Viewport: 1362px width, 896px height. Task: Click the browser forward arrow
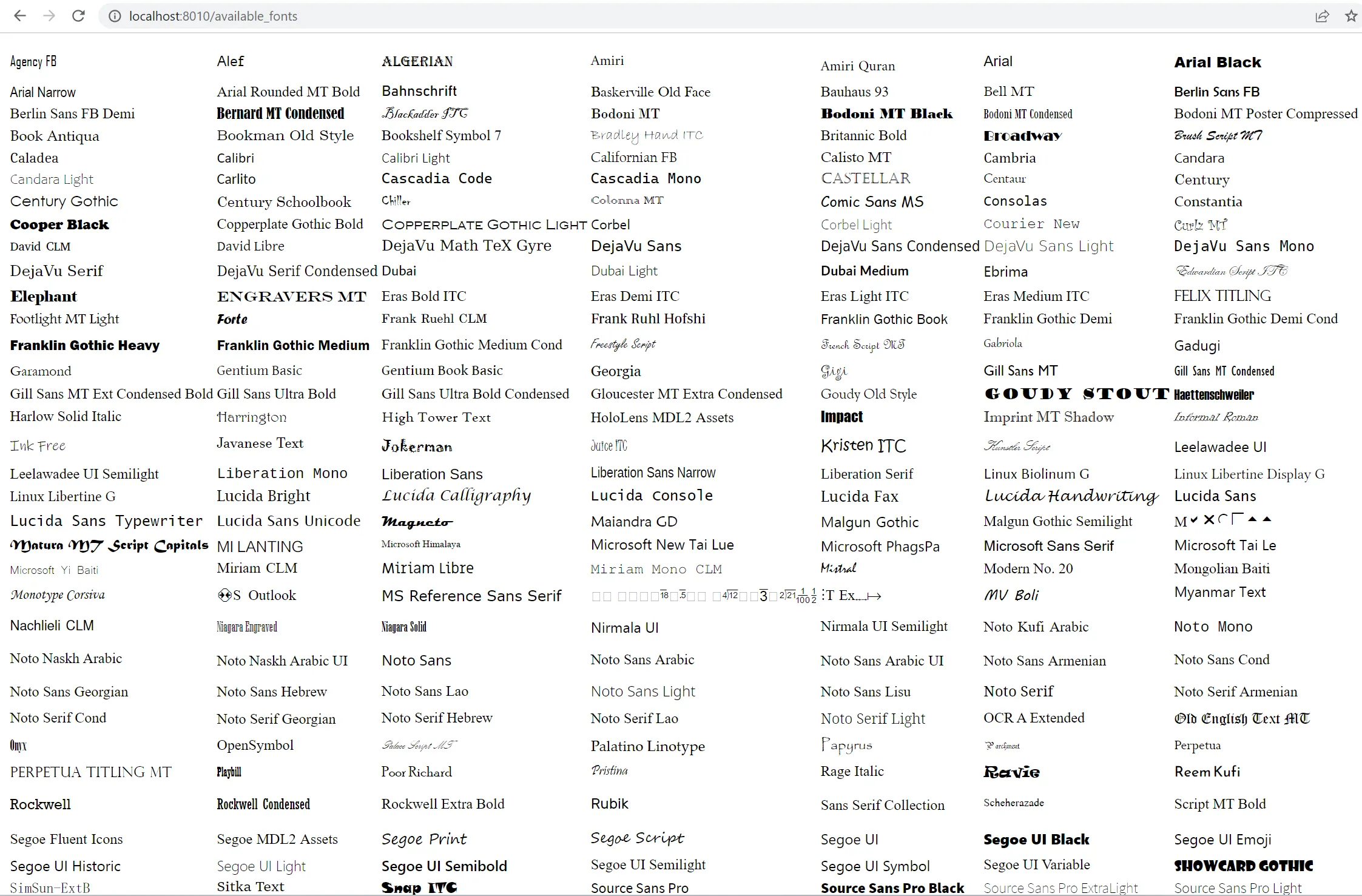(49, 16)
